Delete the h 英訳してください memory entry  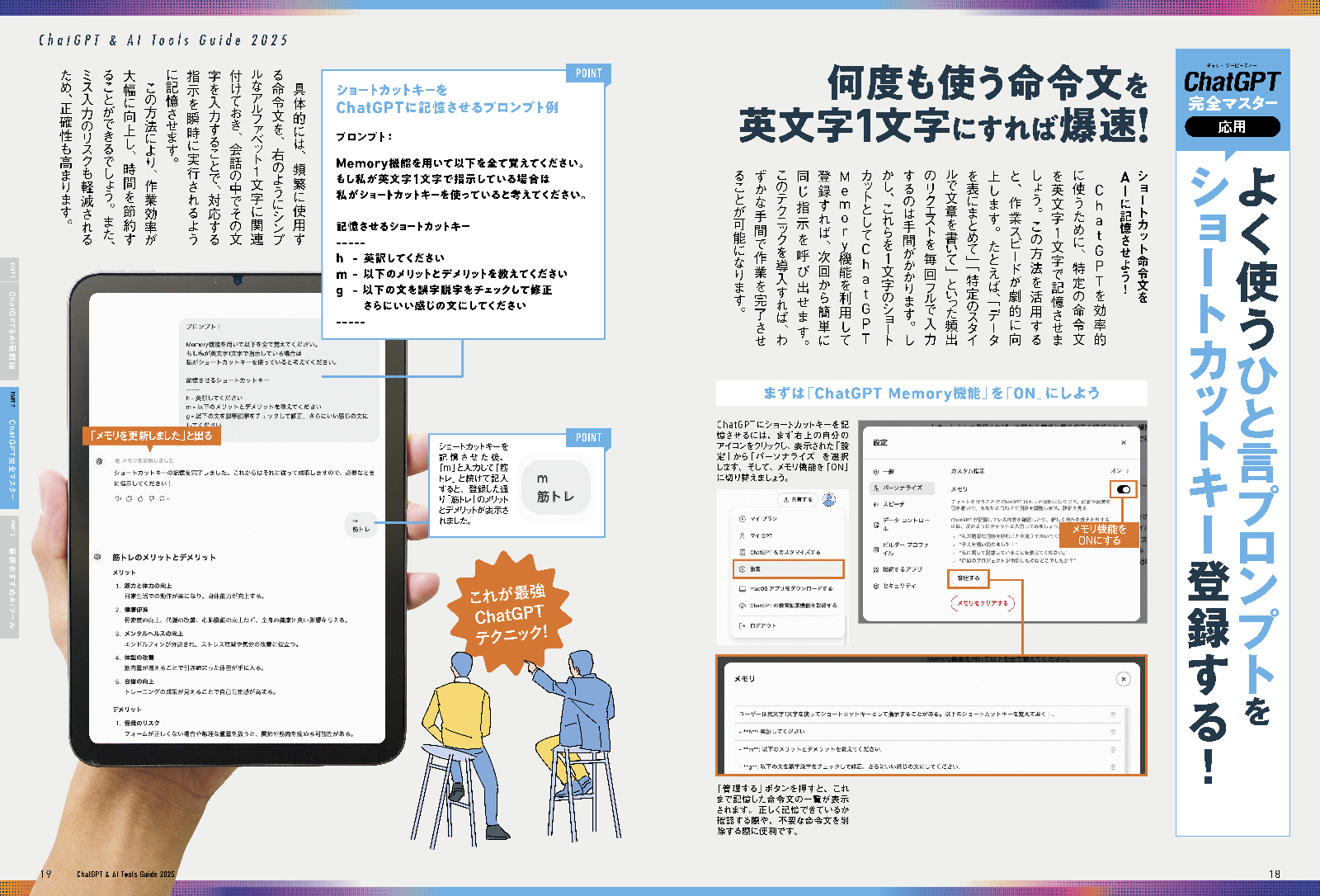point(1113,732)
